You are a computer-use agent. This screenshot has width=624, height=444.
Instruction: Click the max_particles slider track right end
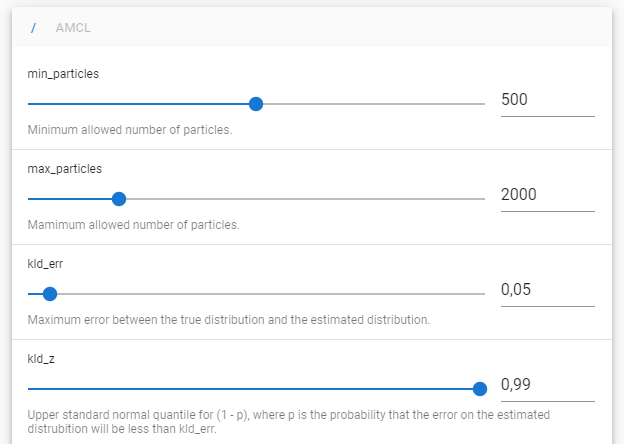483,199
